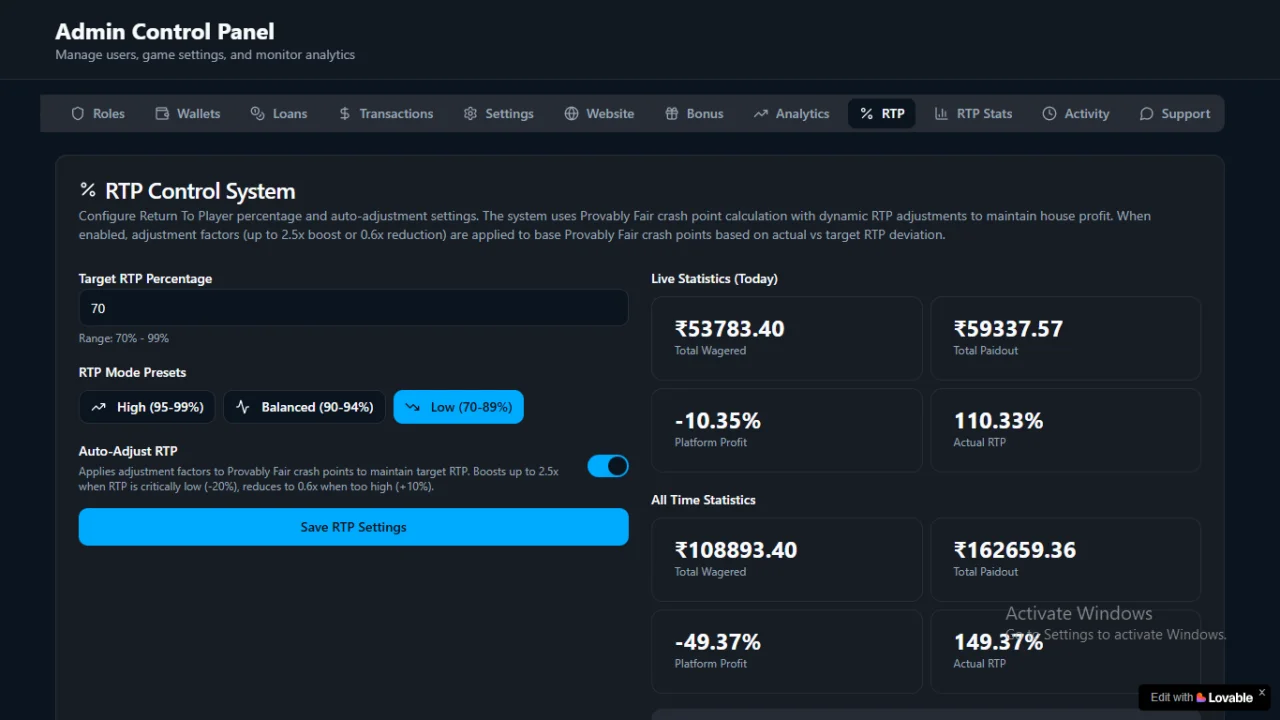Image resolution: width=1280 pixels, height=720 pixels.
Task: Click Save RTP Settings button
Action: (354, 527)
